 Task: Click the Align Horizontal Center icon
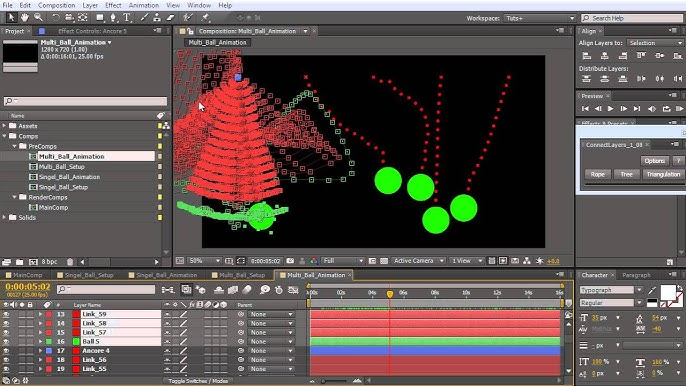(x=605, y=56)
